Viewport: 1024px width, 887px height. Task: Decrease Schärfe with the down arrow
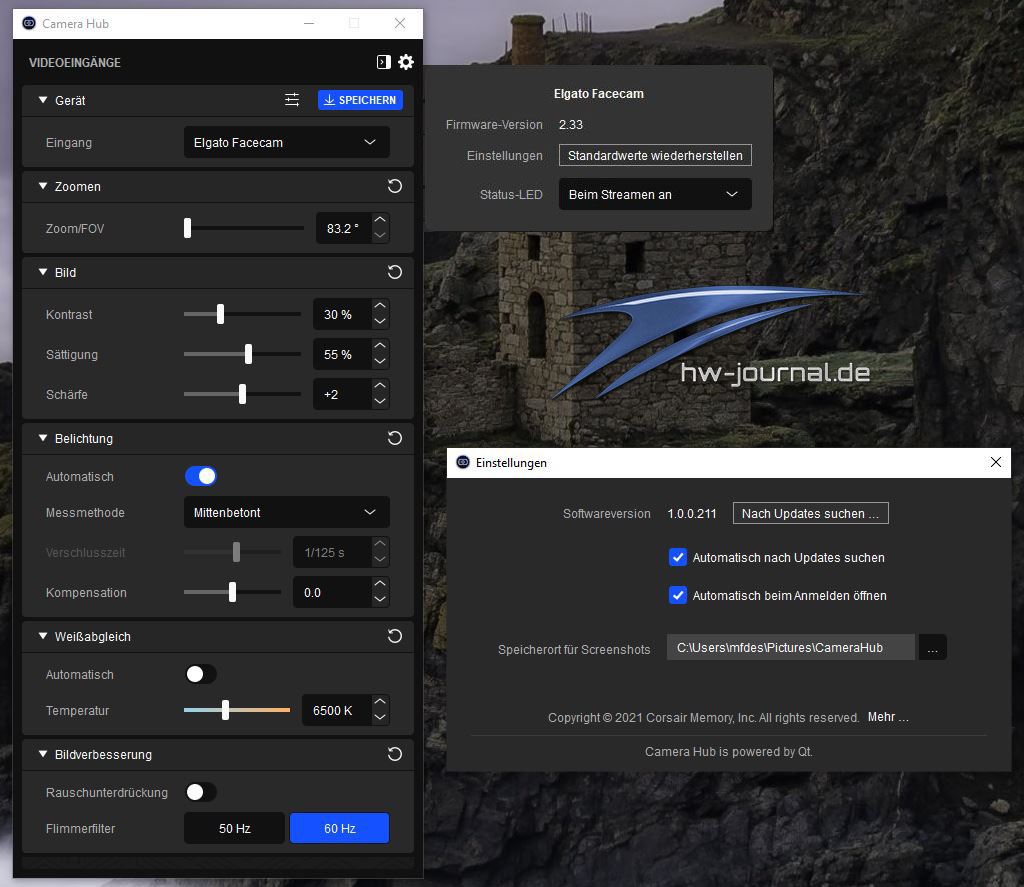[380, 402]
